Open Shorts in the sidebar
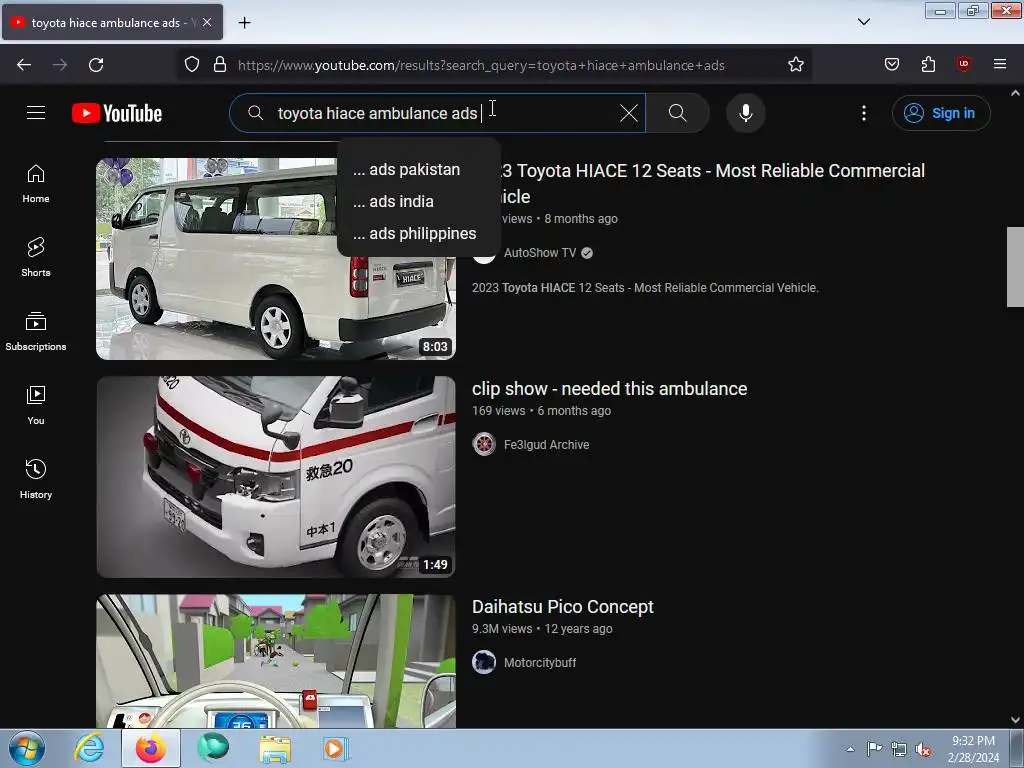 [36, 257]
